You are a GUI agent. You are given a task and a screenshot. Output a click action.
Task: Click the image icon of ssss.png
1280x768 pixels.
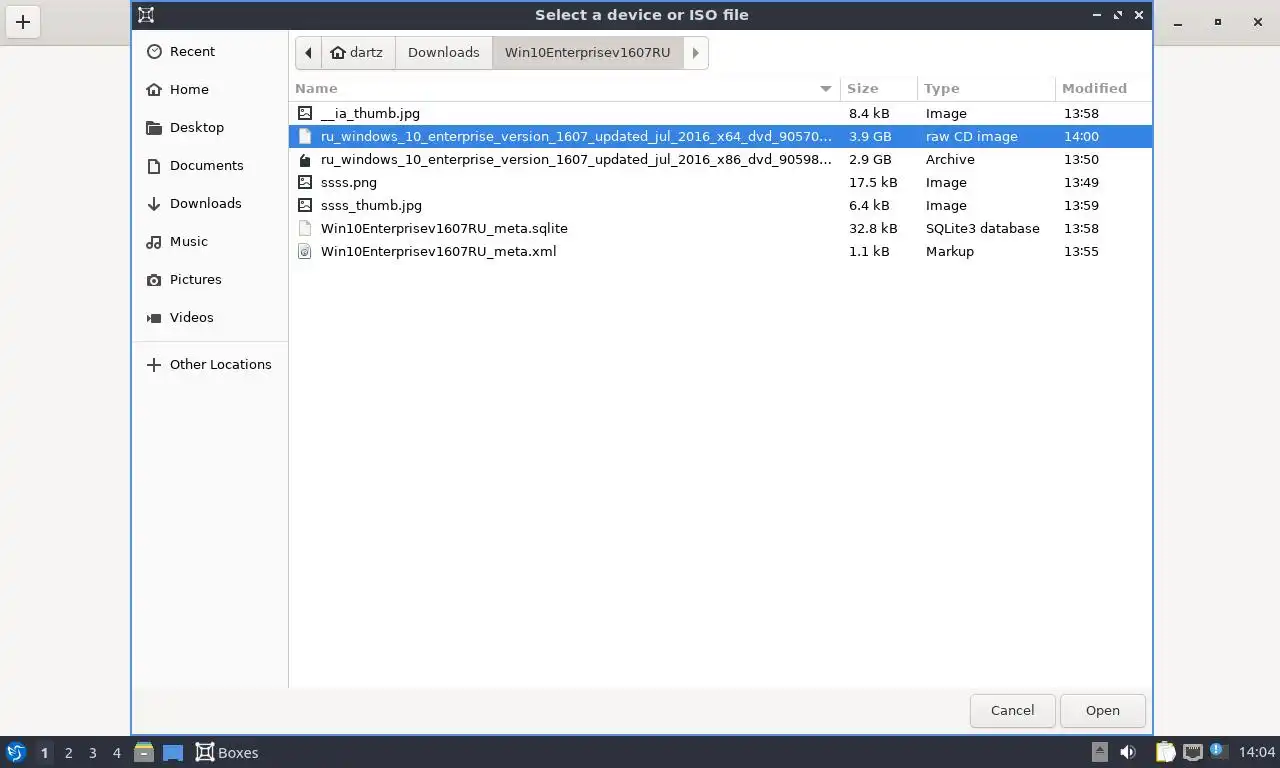click(305, 182)
